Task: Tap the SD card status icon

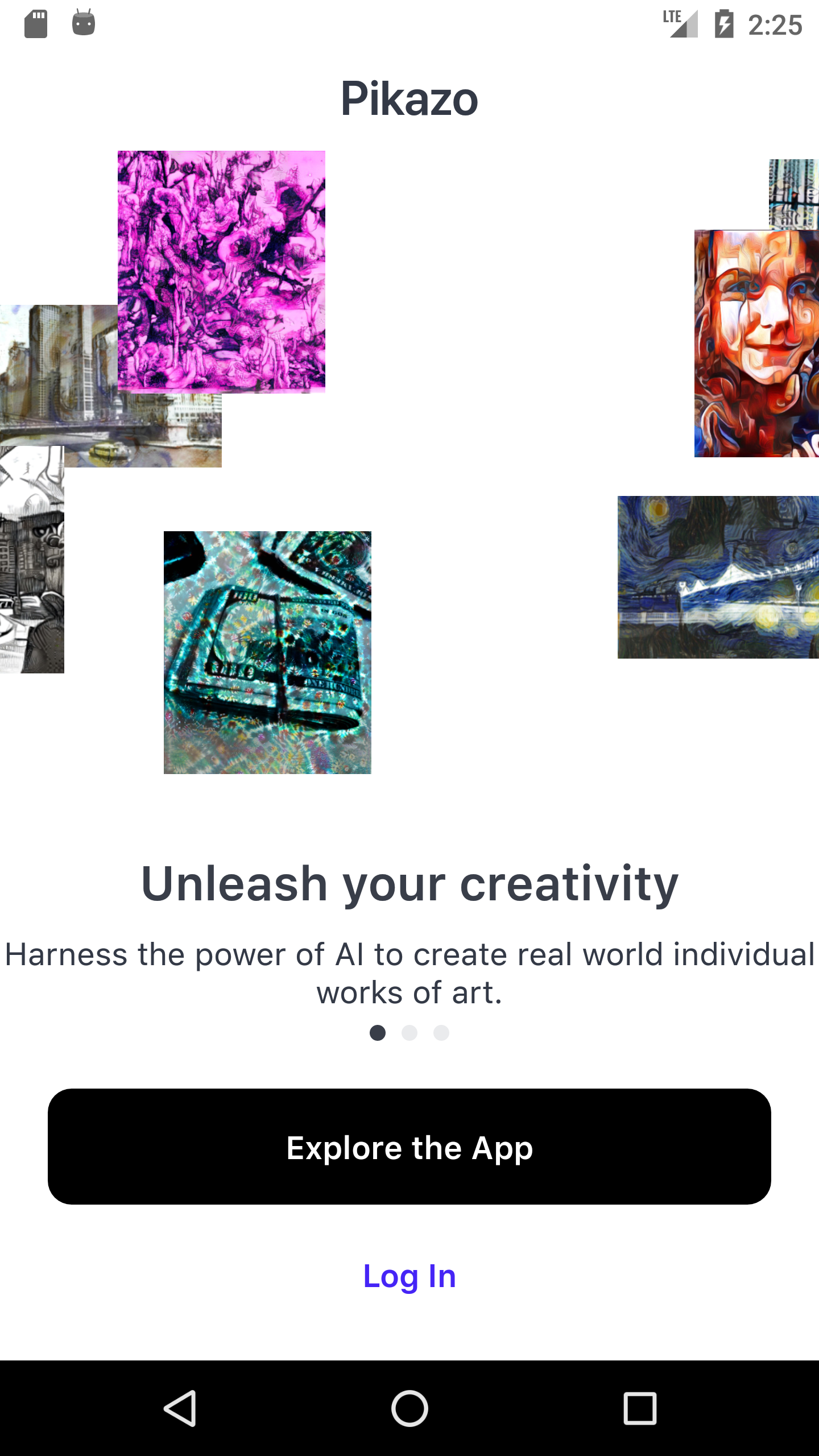Action: (x=36, y=24)
